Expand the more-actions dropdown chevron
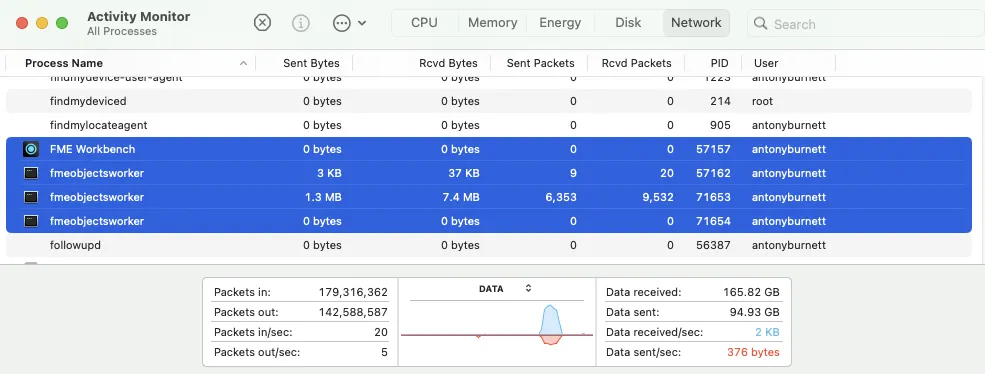This screenshot has width=985, height=374. 362,23
